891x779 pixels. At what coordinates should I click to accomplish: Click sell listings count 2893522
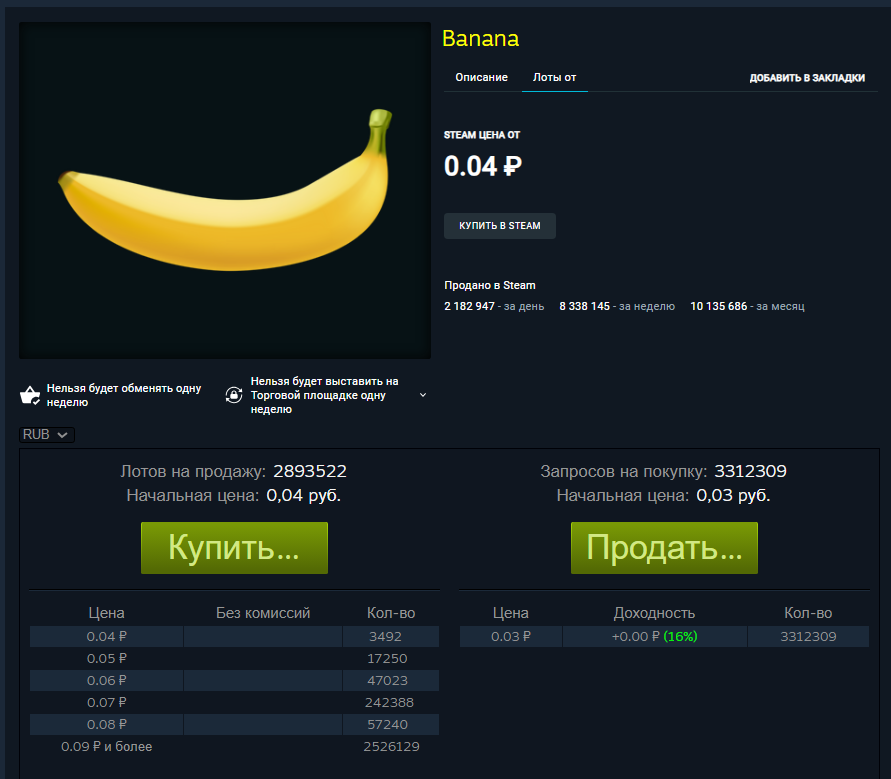[310, 472]
